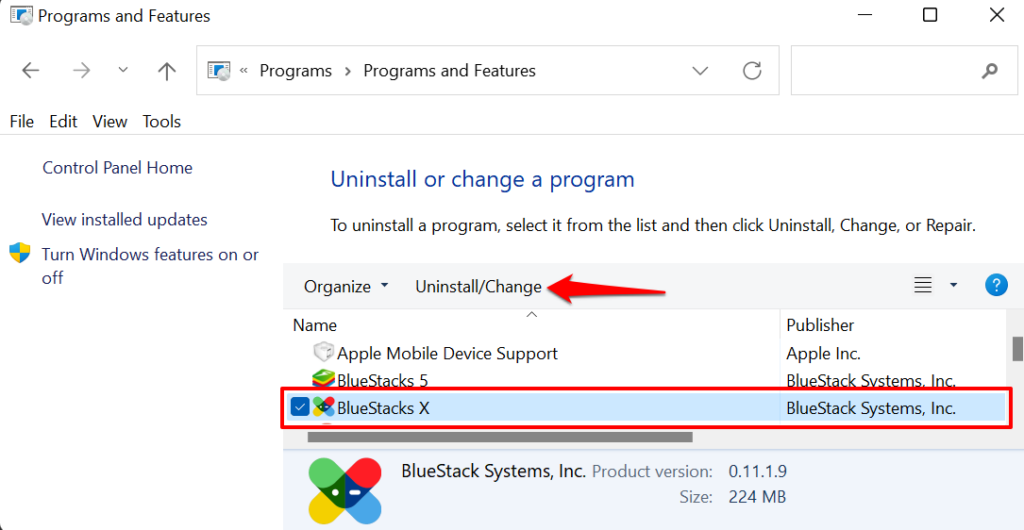The width and height of the screenshot is (1024, 530).
Task: Open View installed updates link
Action: pyautogui.click(x=124, y=220)
